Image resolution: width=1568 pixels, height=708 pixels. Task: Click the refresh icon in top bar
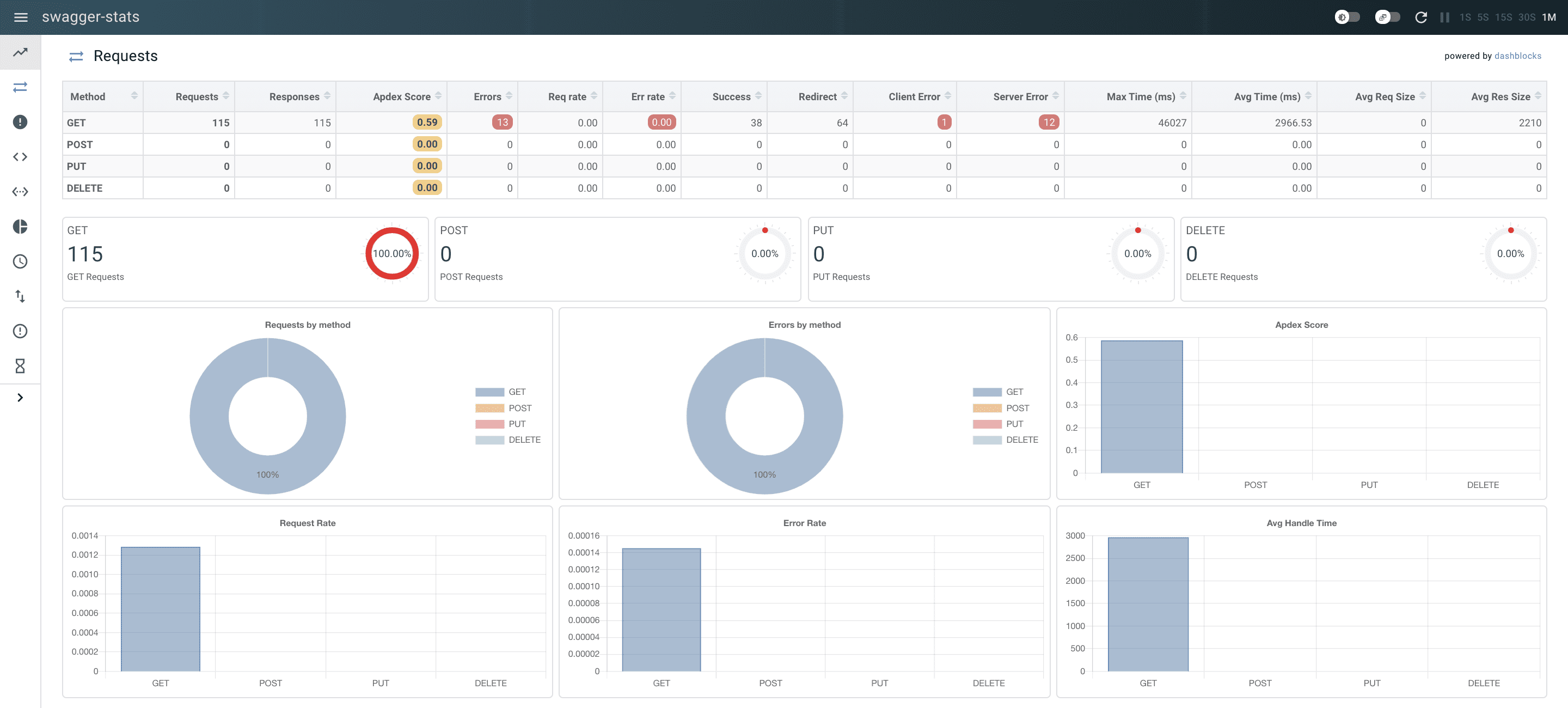(1420, 17)
